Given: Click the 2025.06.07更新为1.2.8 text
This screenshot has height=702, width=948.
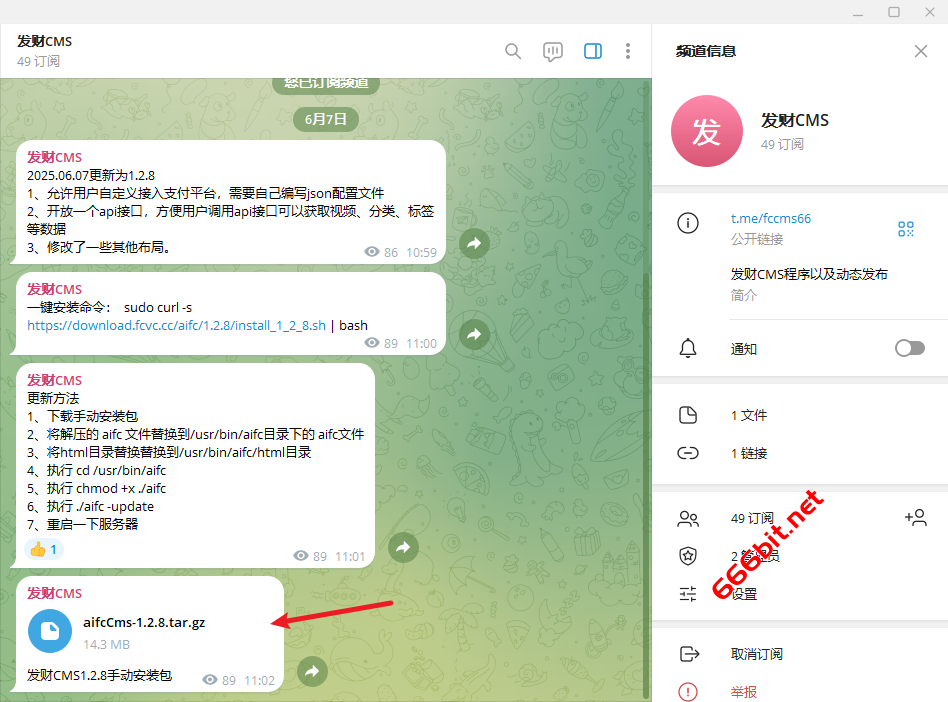Looking at the screenshot, I should tap(91, 175).
